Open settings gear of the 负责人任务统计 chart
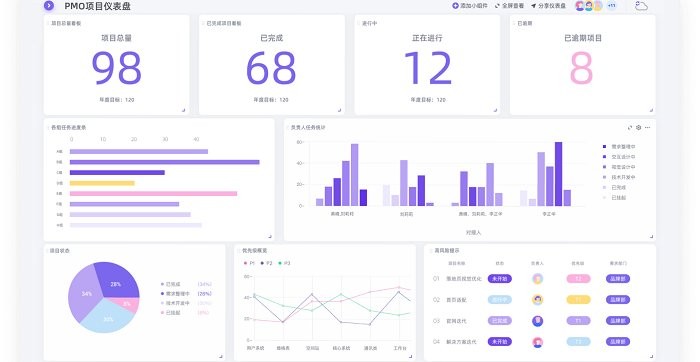Image resolution: width=700 pixels, height=362 pixels. pyautogui.click(x=638, y=128)
